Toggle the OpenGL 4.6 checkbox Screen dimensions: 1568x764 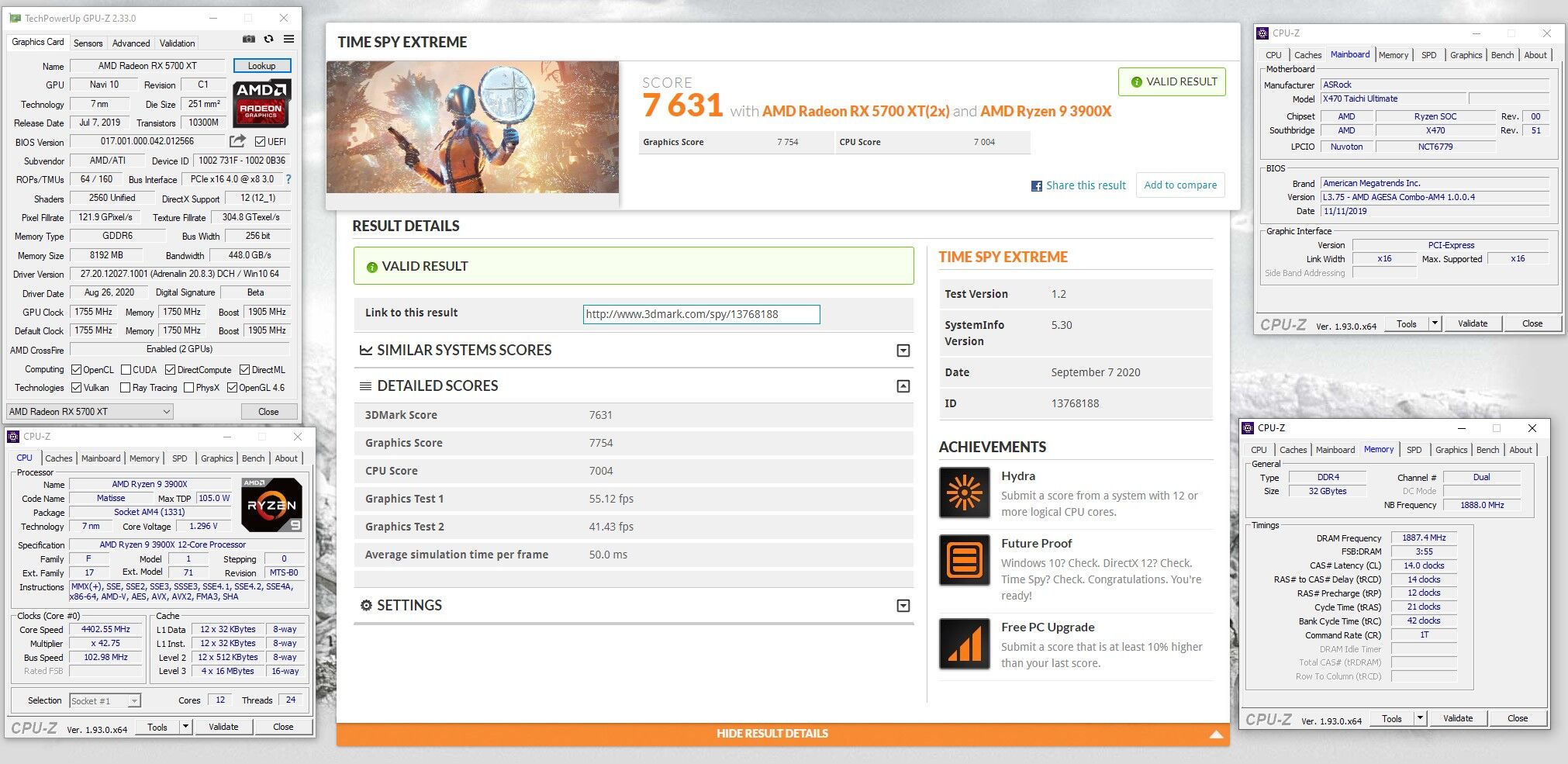tap(232, 388)
